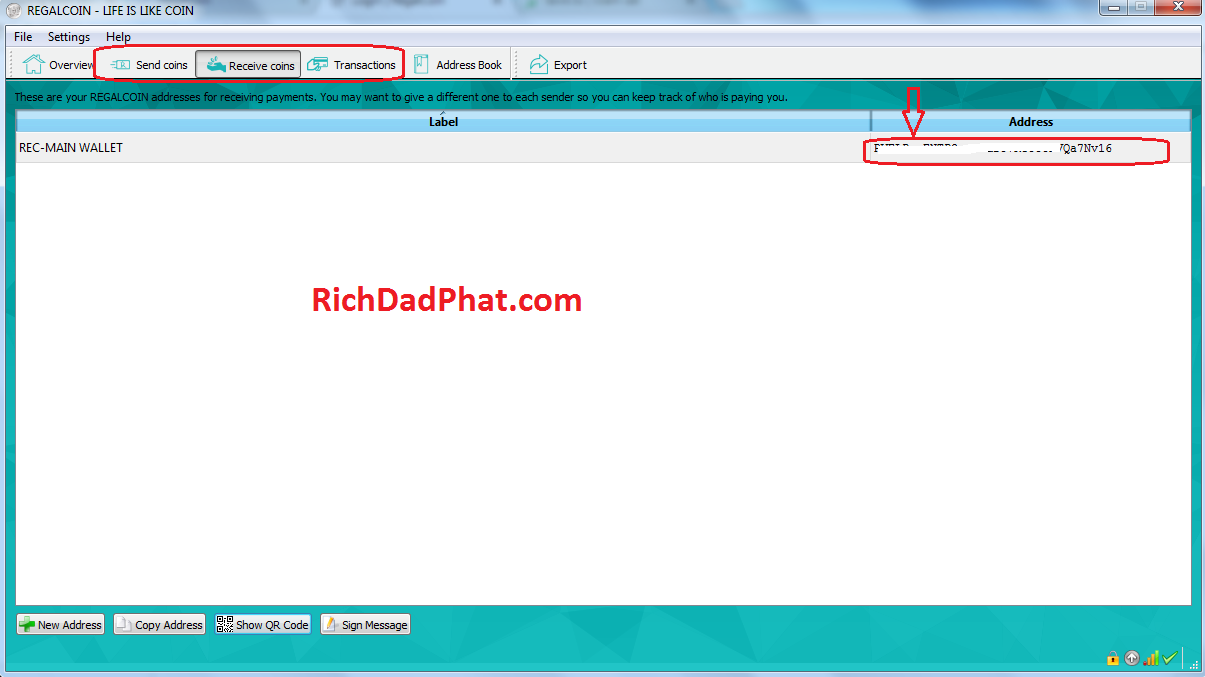Open the Transactions tab
This screenshot has height=677, width=1205.
tap(352, 65)
